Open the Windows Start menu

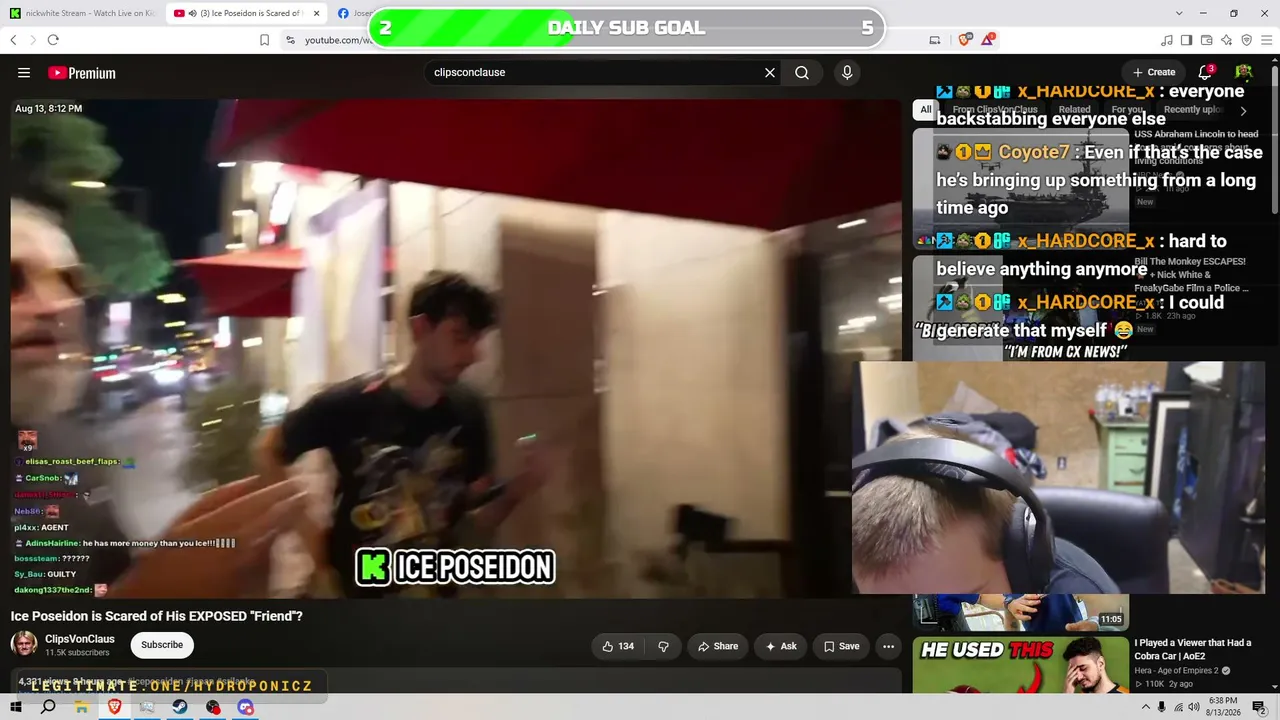pos(16,707)
